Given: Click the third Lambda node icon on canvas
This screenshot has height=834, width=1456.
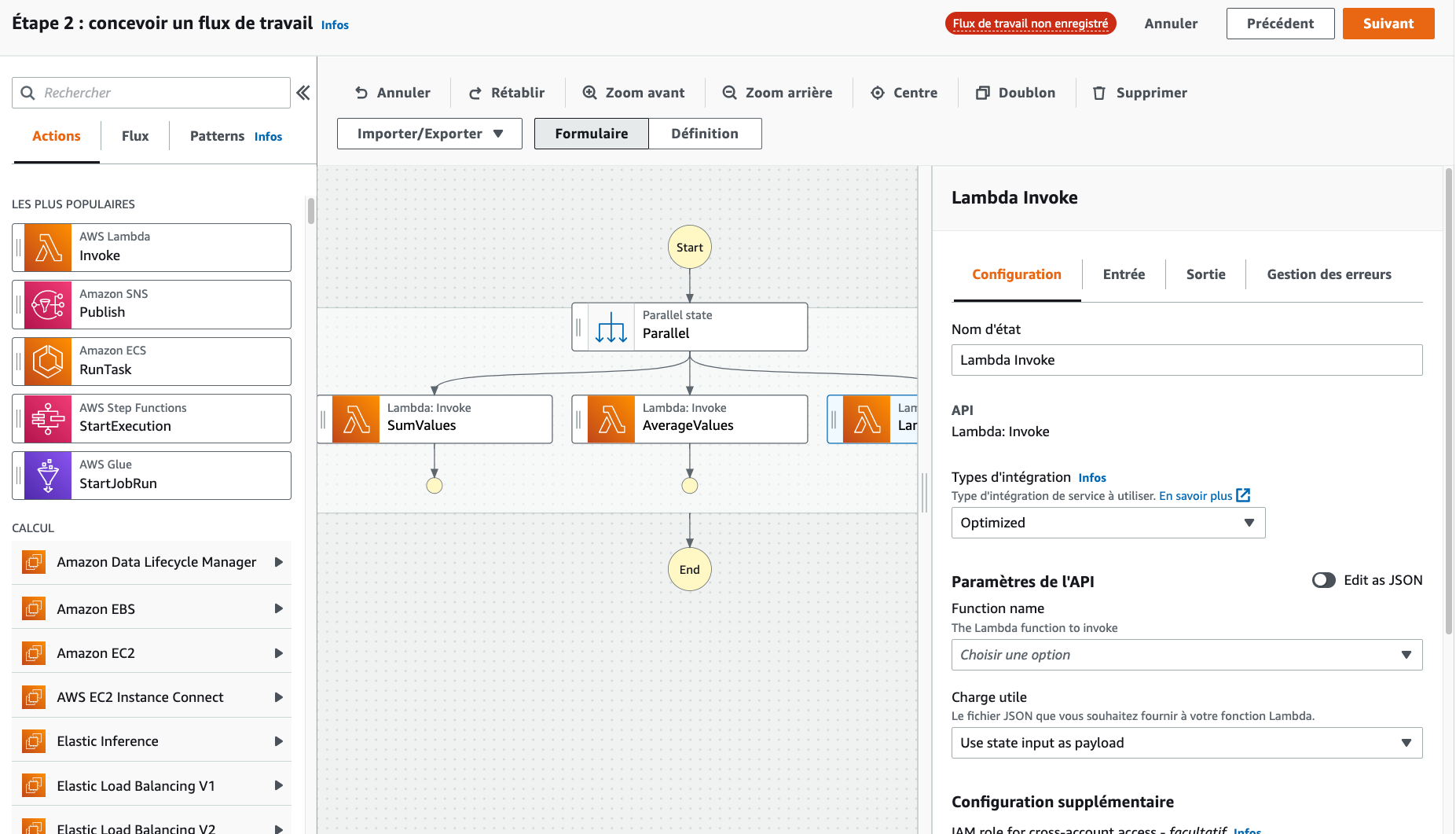Looking at the screenshot, I should 867,419.
